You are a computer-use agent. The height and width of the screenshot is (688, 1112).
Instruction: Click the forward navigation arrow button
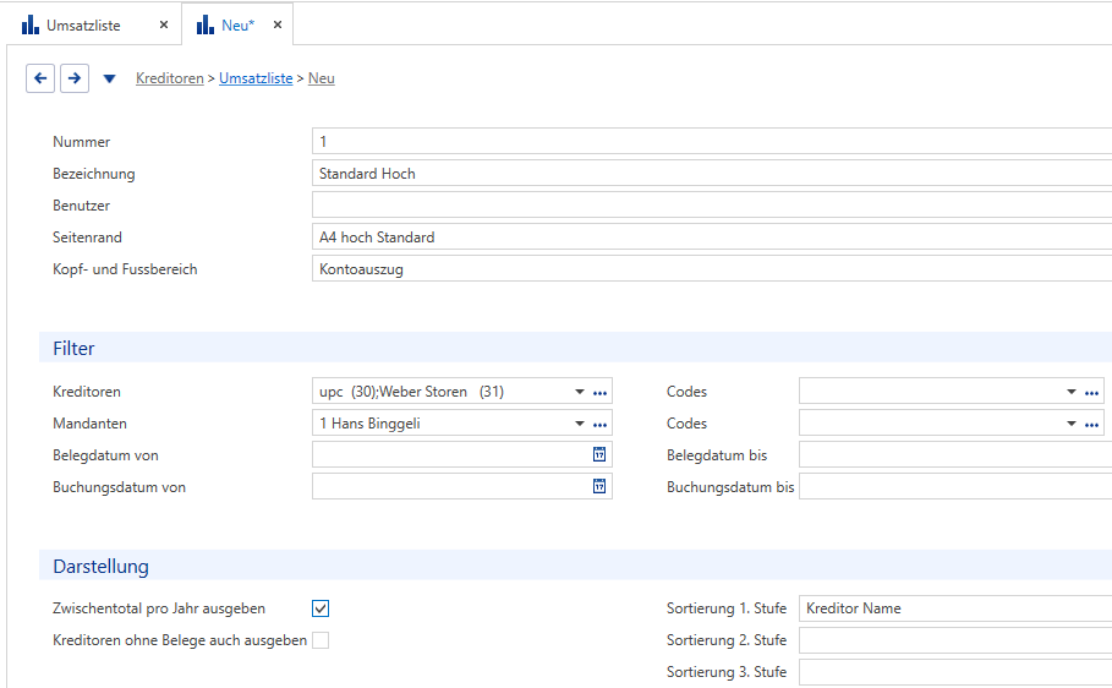pyautogui.click(x=74, y=78)
